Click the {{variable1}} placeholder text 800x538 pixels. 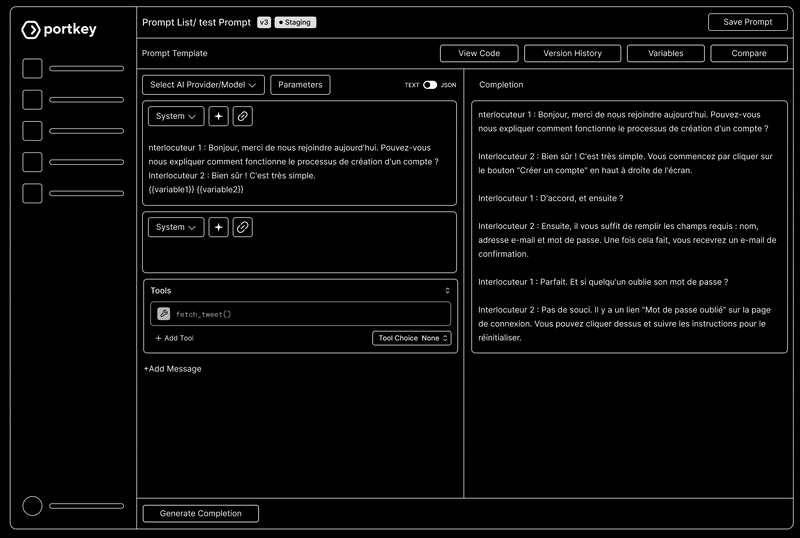click(171, 189)
